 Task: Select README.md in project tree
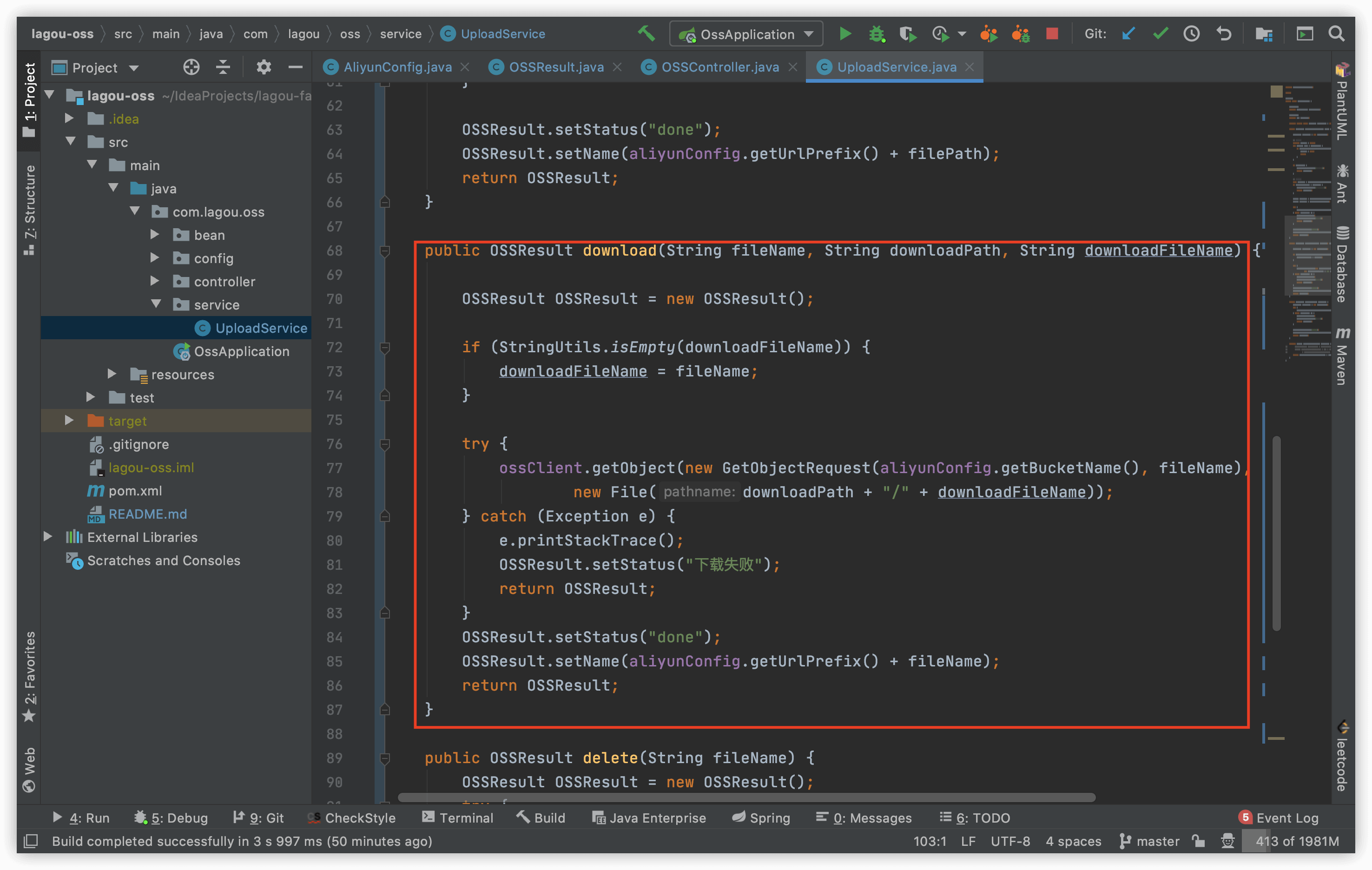(147, 514)
